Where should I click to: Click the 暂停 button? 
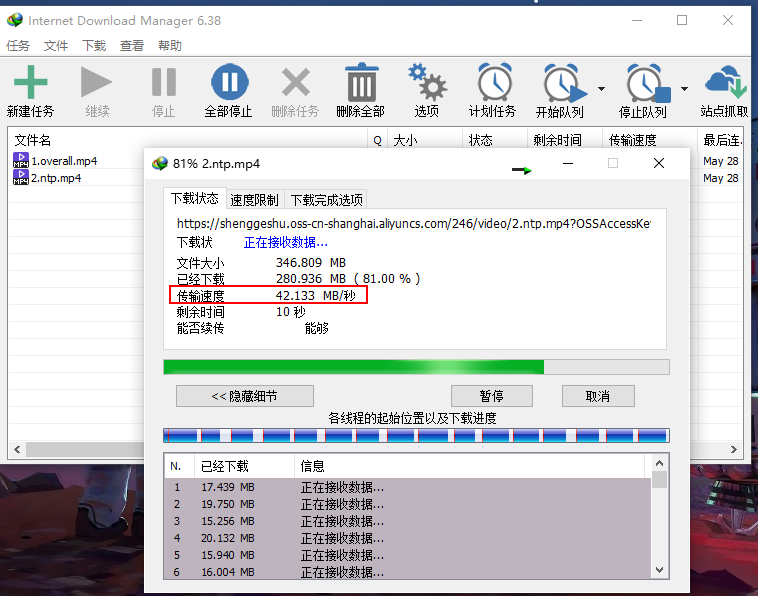pos(492,396)
